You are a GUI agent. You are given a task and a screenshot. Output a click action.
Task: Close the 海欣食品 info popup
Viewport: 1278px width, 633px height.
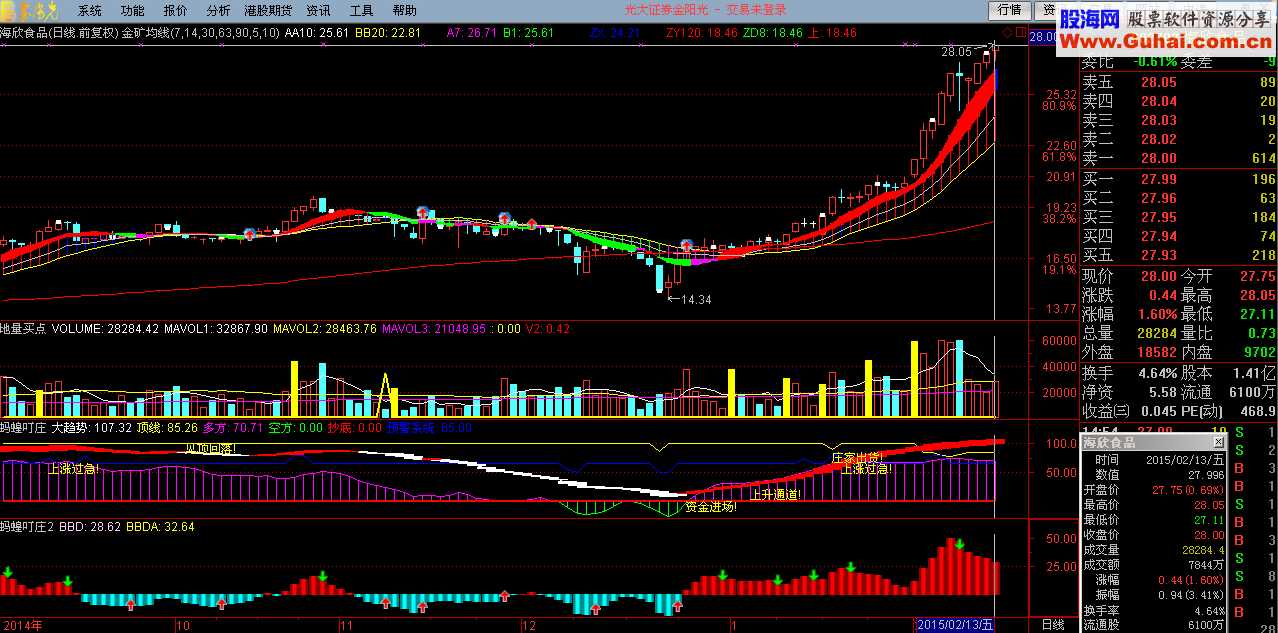pos(1218,442)
